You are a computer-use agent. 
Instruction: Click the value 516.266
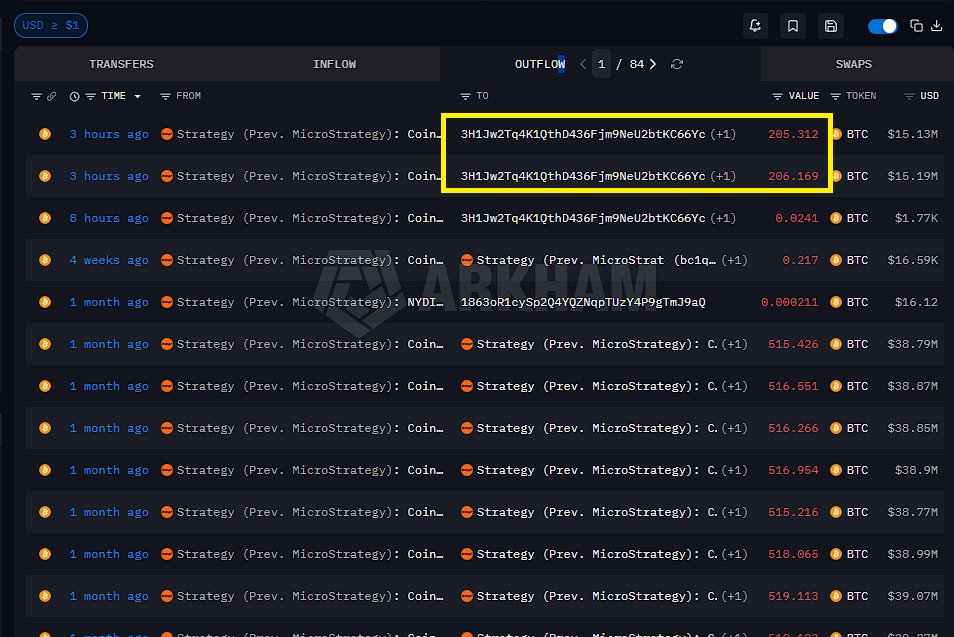pos(793,428)
